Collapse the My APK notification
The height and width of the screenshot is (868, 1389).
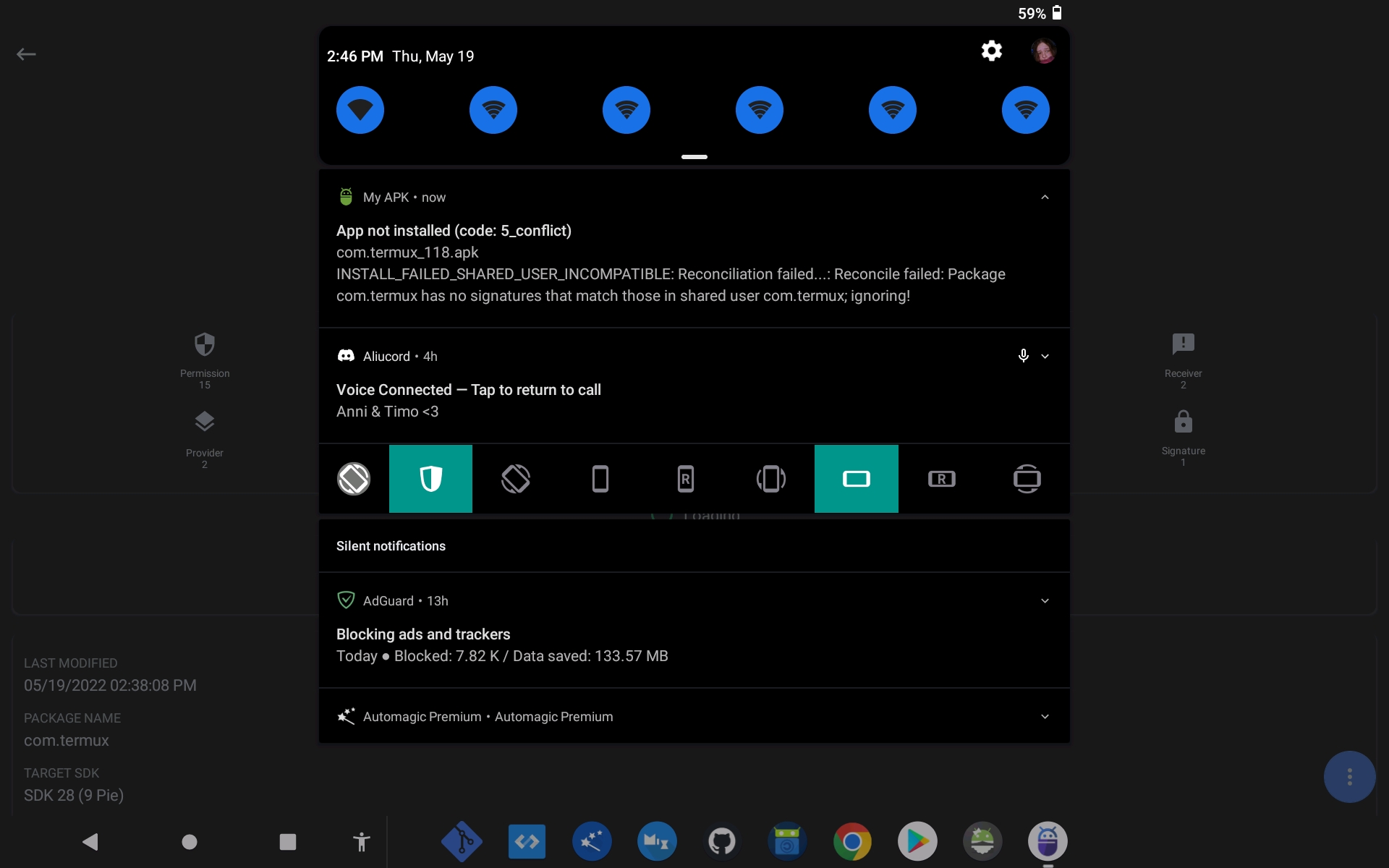pyautogui.click(x=1045, y=197)
